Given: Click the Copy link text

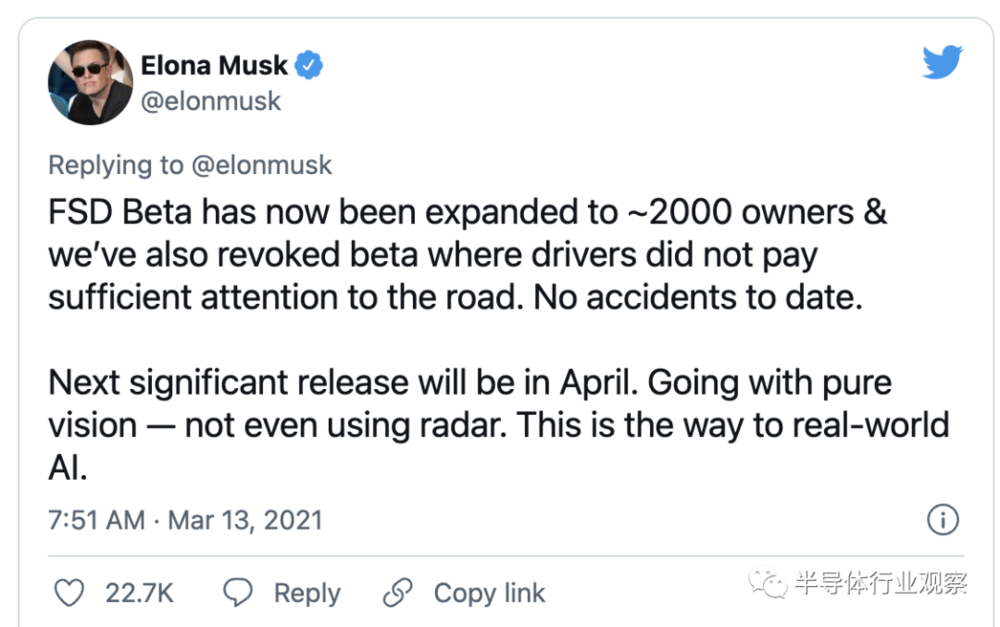Looking at the screenshot, I should tap(489, 593).
